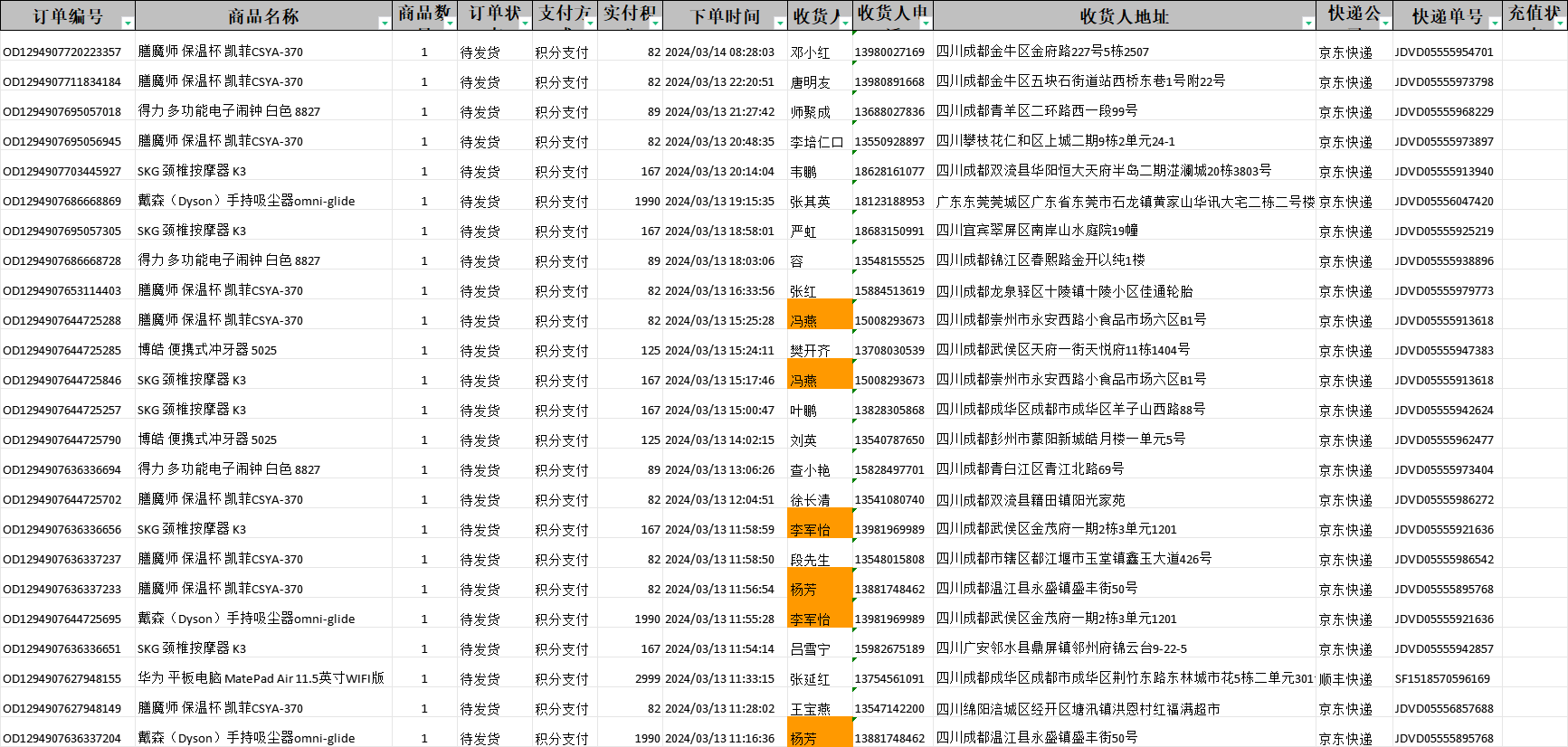Open the 实付积分 column filter dropdown
This screenshot has height=747, width=1568.
pos(655,23)
